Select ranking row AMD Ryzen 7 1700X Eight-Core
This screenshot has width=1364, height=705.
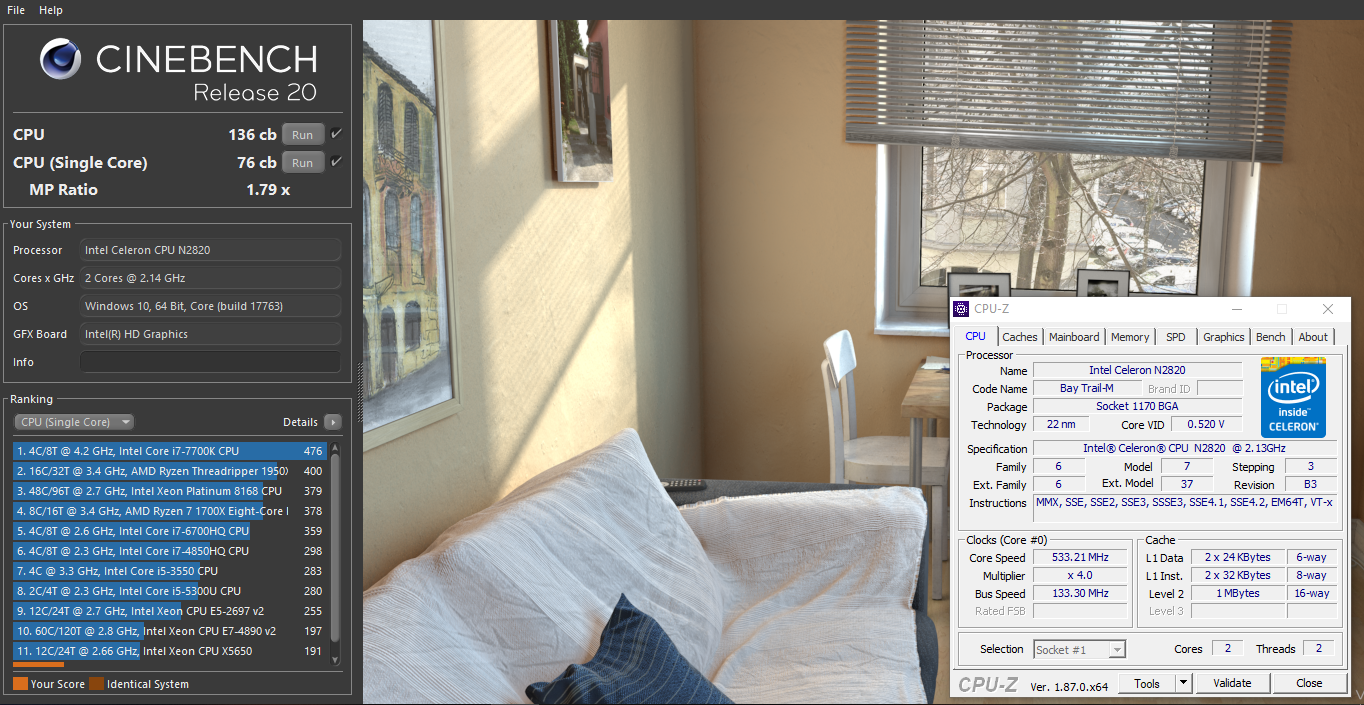point(171,511)
